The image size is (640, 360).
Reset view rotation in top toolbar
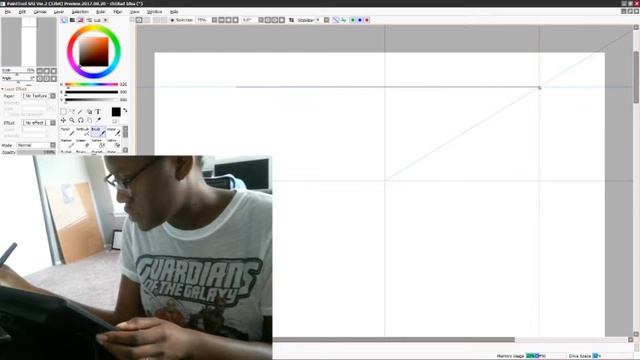click(x=282, y=20)
